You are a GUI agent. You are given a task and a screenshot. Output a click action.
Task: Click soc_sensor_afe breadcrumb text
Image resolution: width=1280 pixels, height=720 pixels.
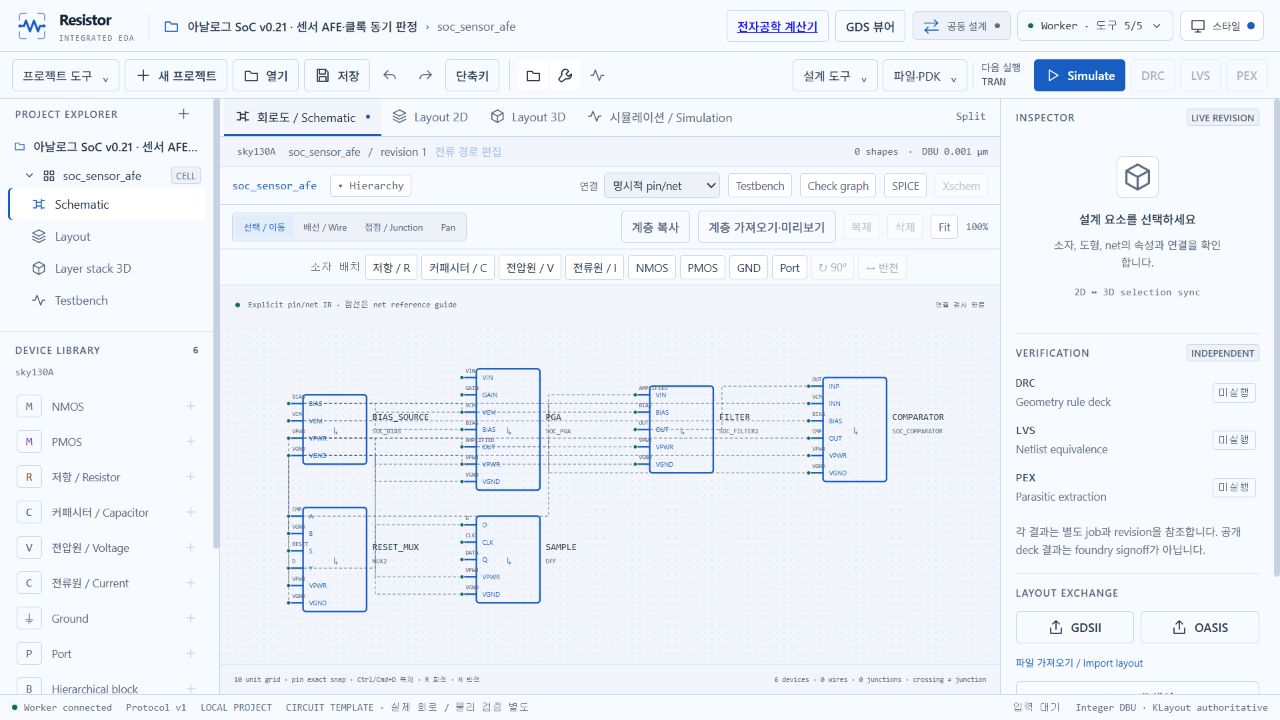[x=476, y=27]
